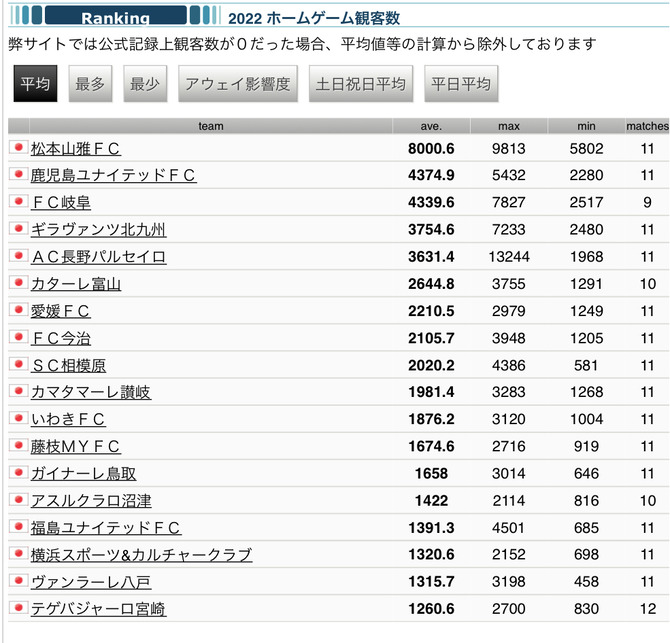The width and height of the screenshot is (670, 643).
Task: Open the ＳＣ相模原 team link
Action: tap(68, 365)
